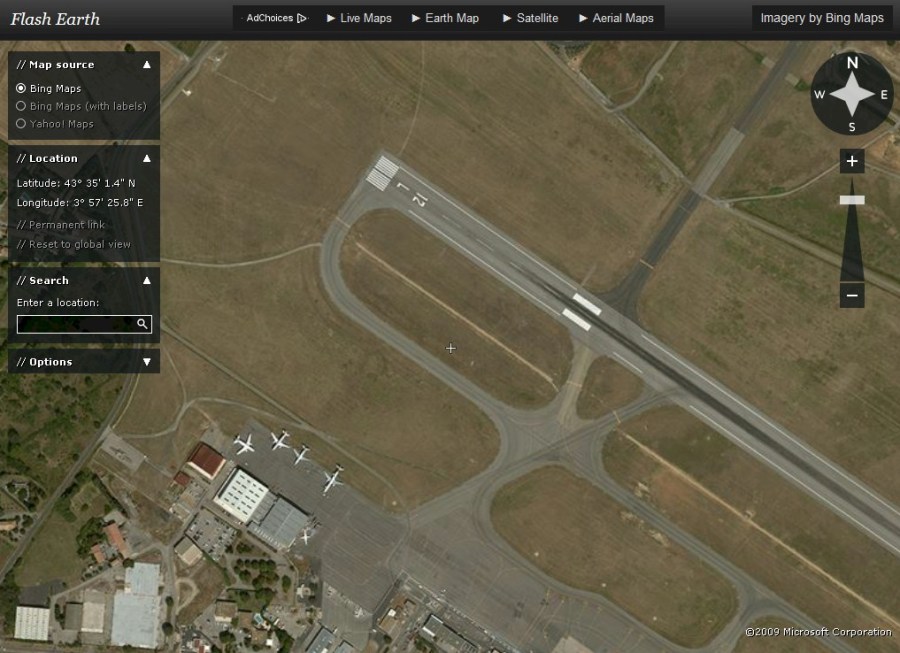
Task: Select the Yahoo! Maps radio option
Action: [x=21, y=124]
